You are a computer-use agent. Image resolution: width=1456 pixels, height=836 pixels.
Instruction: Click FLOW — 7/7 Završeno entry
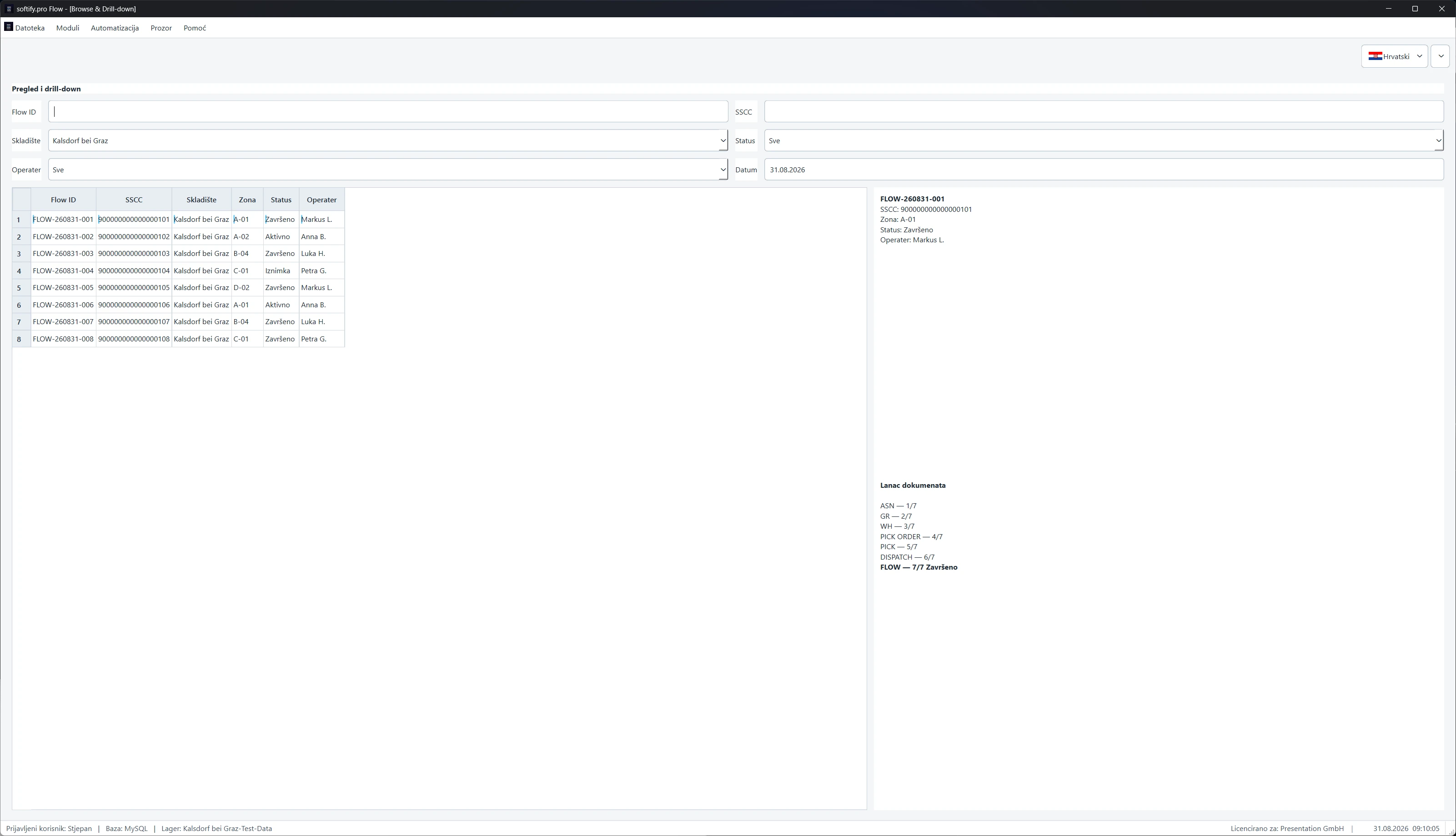(x=919, y=567)
